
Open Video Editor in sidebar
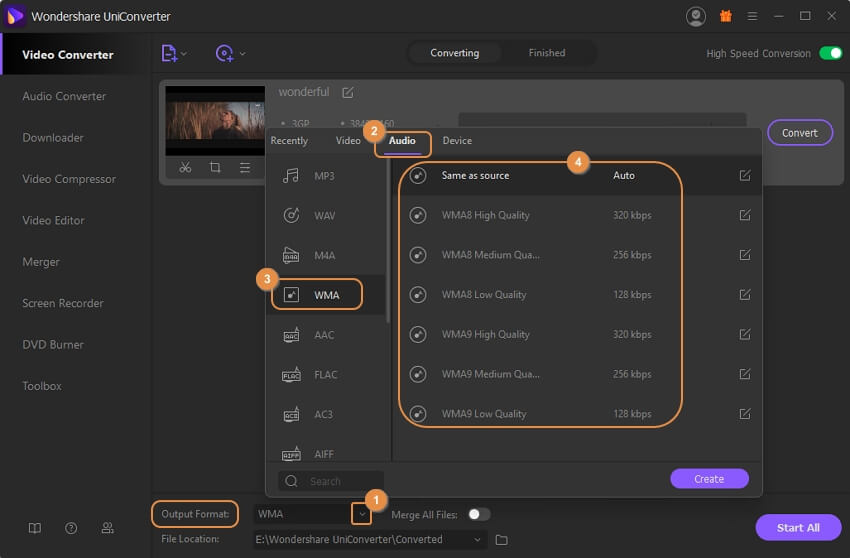53,221
